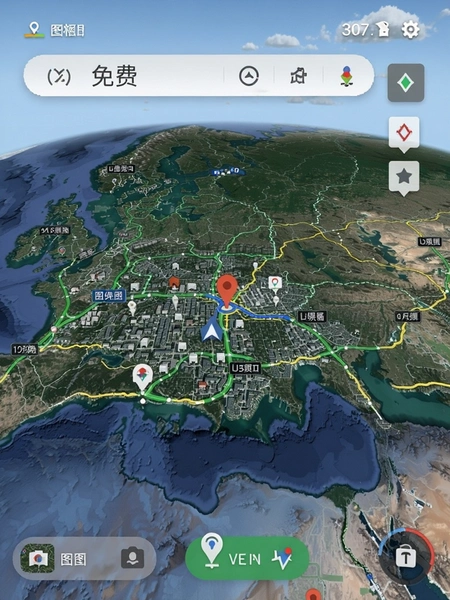Select the white Google-style pin east of center
The height and width of the screenshot is (600, 450).
[275, 285]
